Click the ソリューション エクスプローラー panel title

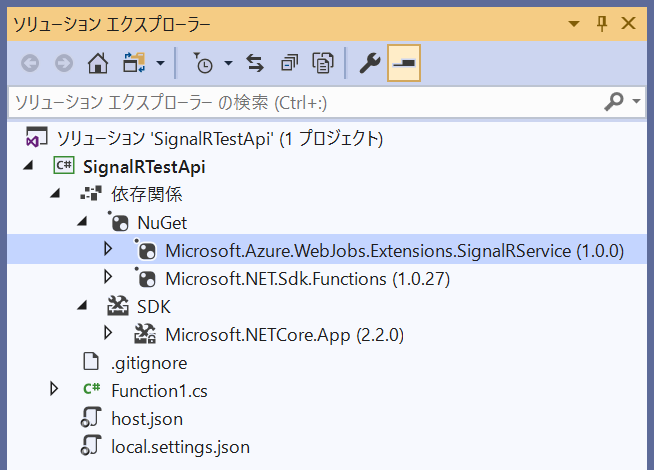(112, 24)
